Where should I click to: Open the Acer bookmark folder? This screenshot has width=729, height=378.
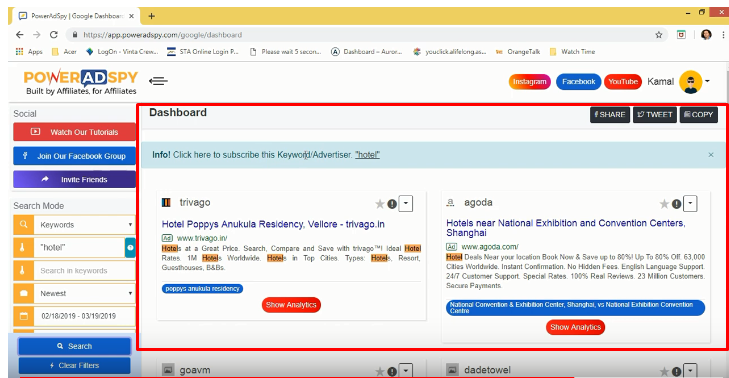[64, 52]
